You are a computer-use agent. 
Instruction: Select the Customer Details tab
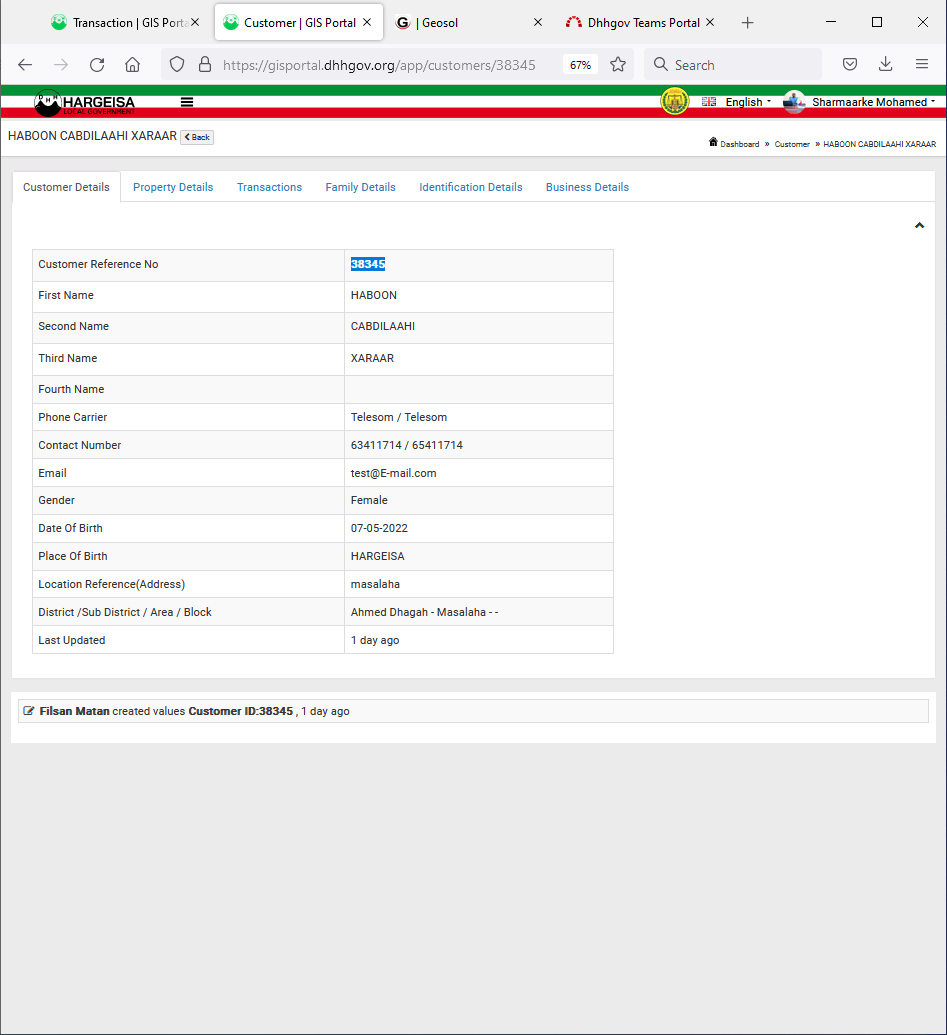[x=66, y=187]
